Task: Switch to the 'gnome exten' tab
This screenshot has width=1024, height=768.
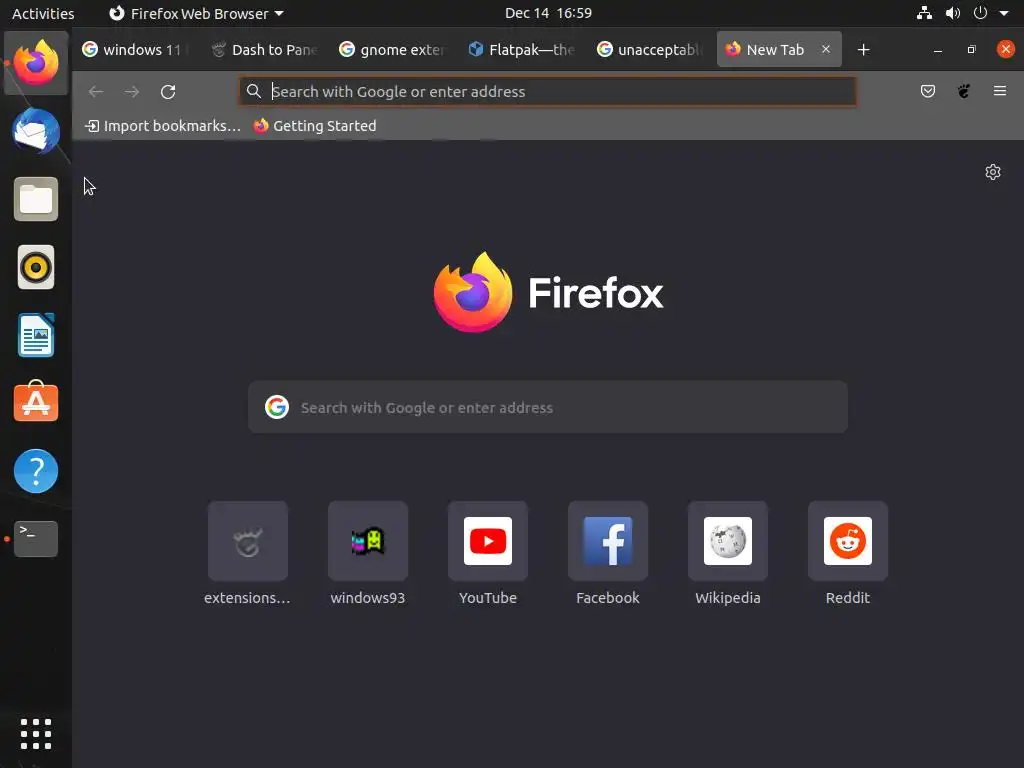Action: (x=394, y=50)
